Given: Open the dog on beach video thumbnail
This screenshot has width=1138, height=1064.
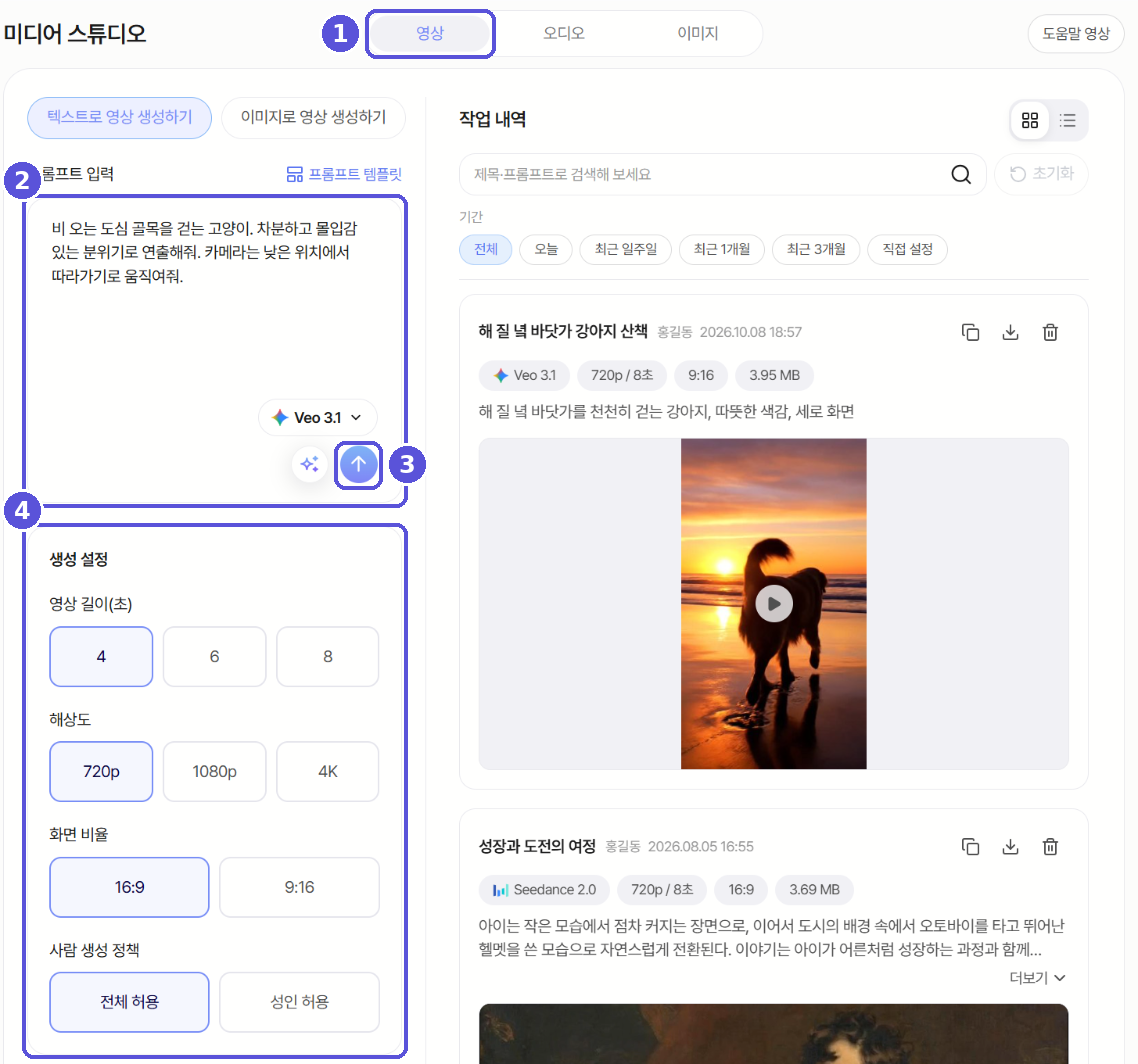Looking at the screenshot, I should [774, 604].
